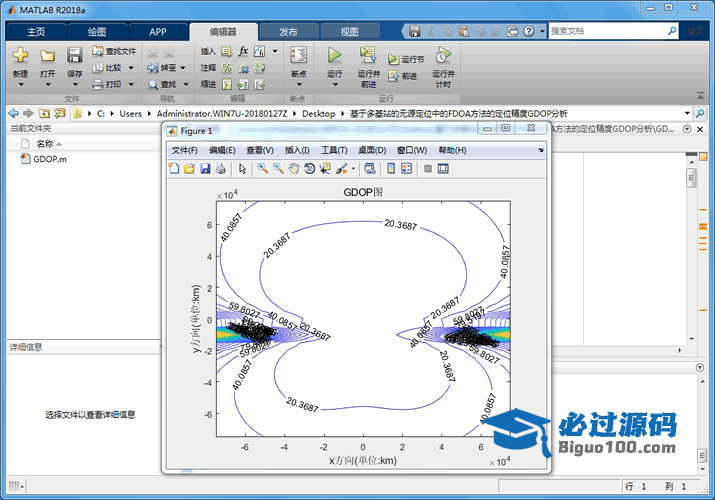Click 查找文件 (Find Files) button
This screenshot has height=500, width=715.
(114, 51)
